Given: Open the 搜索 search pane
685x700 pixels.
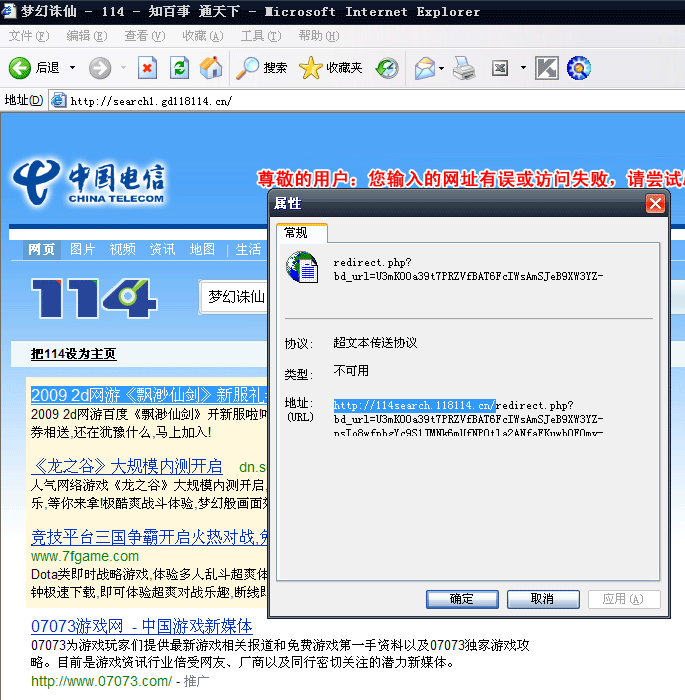Looking at the screenshot, I should (x=261, y=68).
